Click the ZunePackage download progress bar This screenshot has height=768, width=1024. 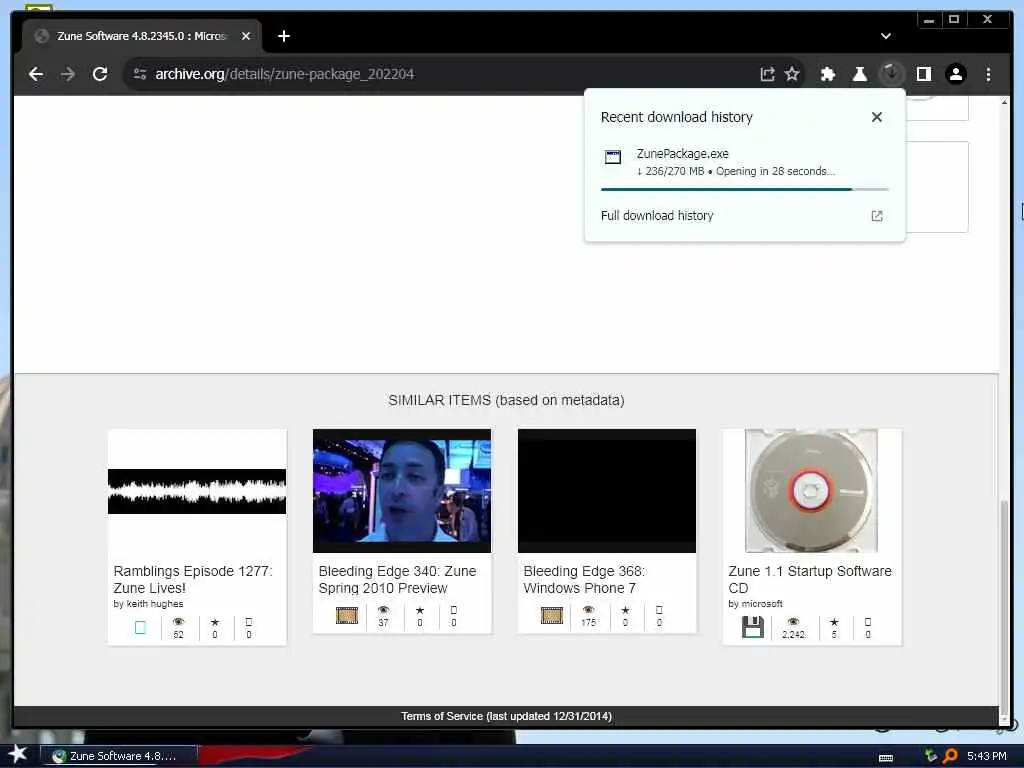[744, 189]
